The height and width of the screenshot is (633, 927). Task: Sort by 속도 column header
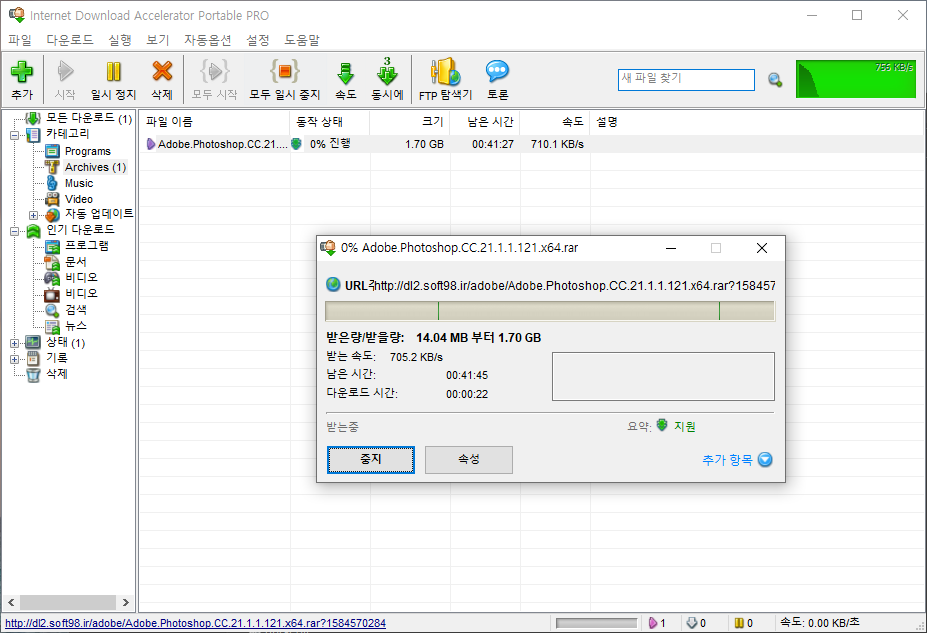click(555, 122)
